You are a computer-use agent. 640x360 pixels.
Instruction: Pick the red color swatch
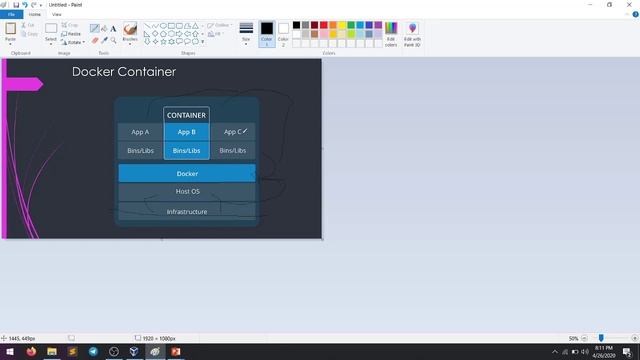[324, 25]
